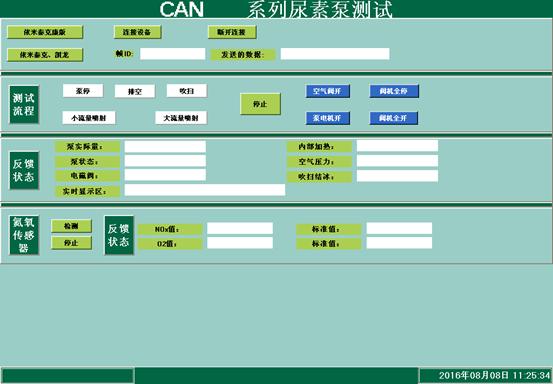Click 停止 in the test flow section
Screen dimensions: 553x384
coord(260,104)
